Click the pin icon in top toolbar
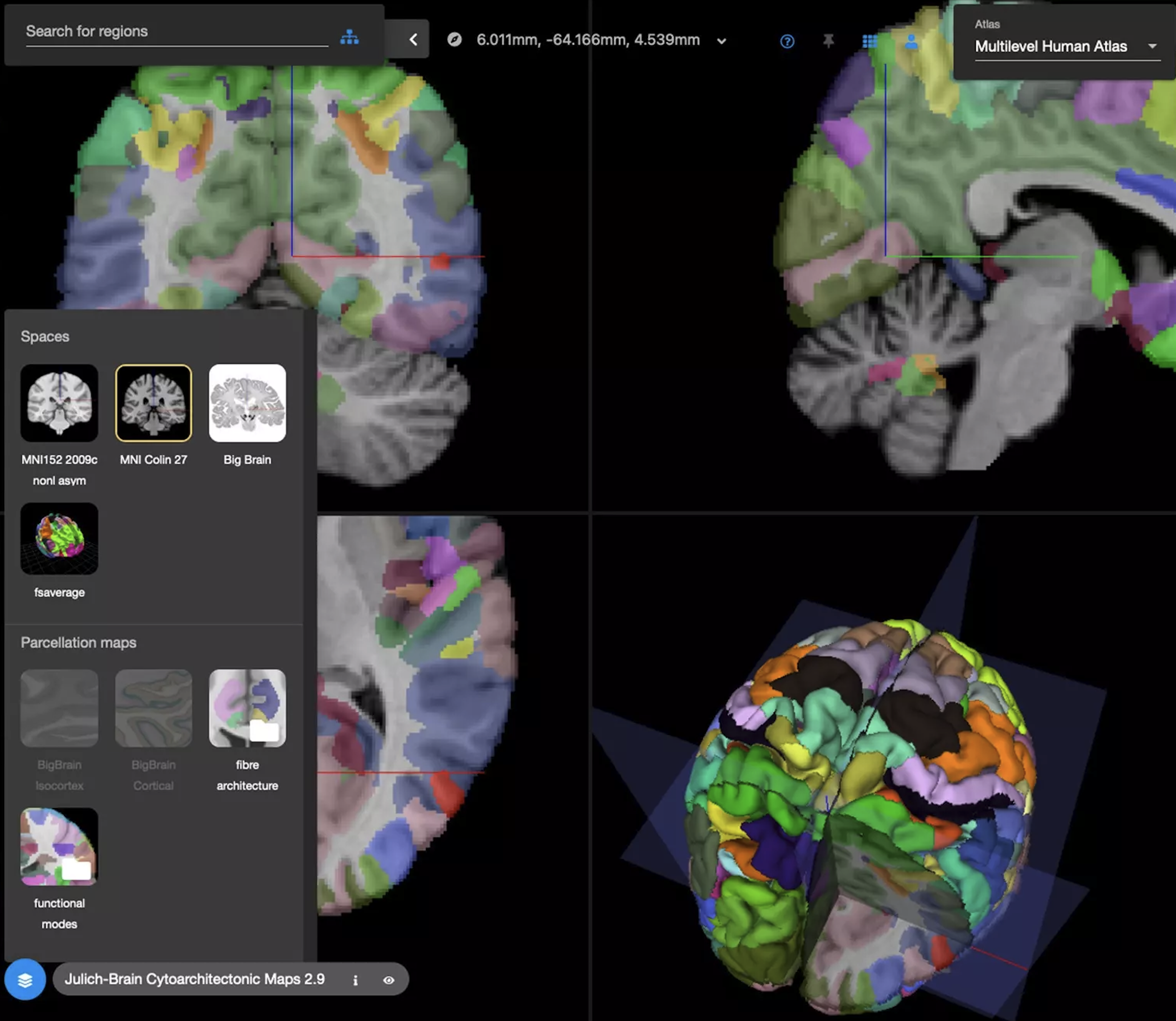Screen dimensions: 1176x1021 click(x=829, y=40)
